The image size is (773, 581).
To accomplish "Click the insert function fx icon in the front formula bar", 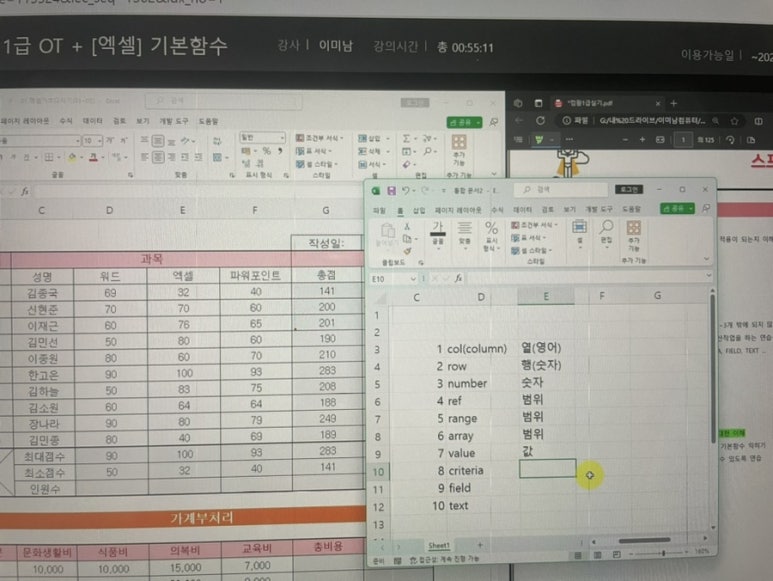I will tap(459, 278).
